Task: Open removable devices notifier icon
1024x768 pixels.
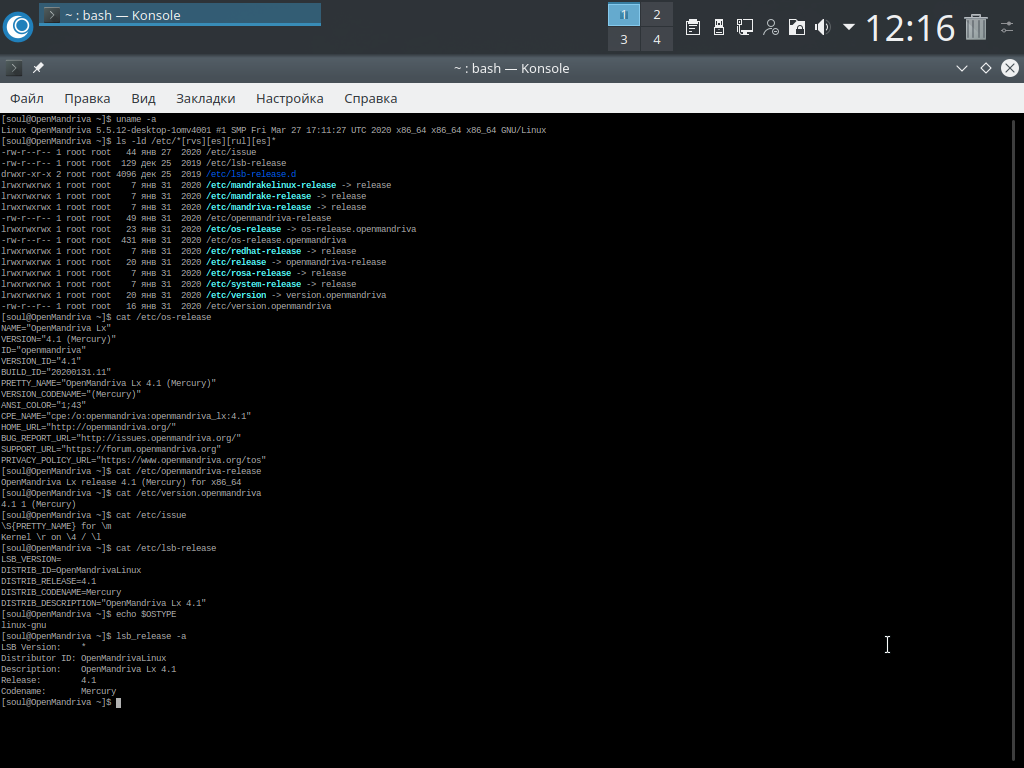Action: 719,27
